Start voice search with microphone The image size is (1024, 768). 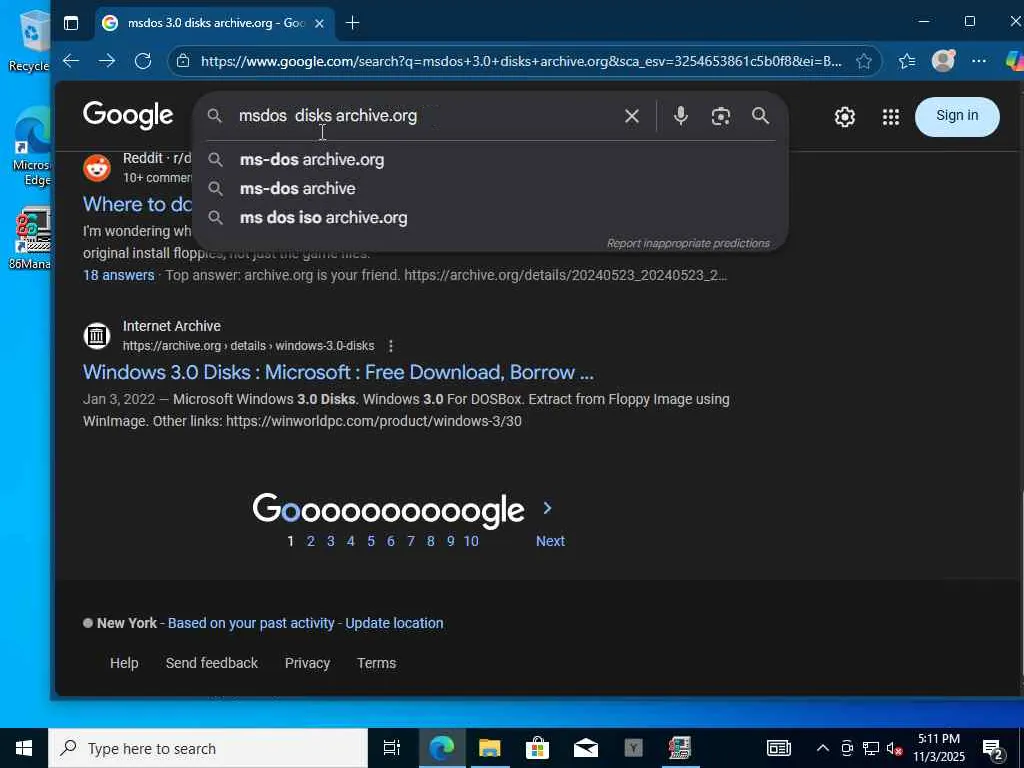(x=680, y=116)
